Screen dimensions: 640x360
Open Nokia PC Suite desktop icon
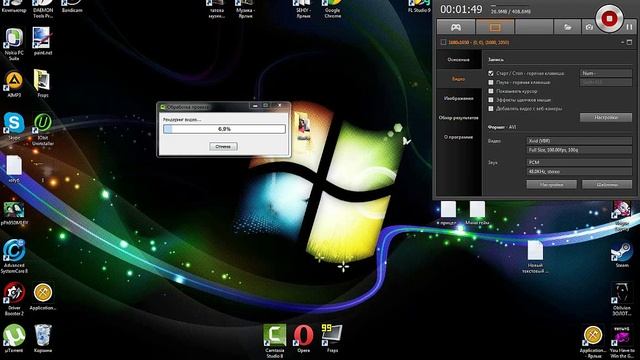[14, 44]
